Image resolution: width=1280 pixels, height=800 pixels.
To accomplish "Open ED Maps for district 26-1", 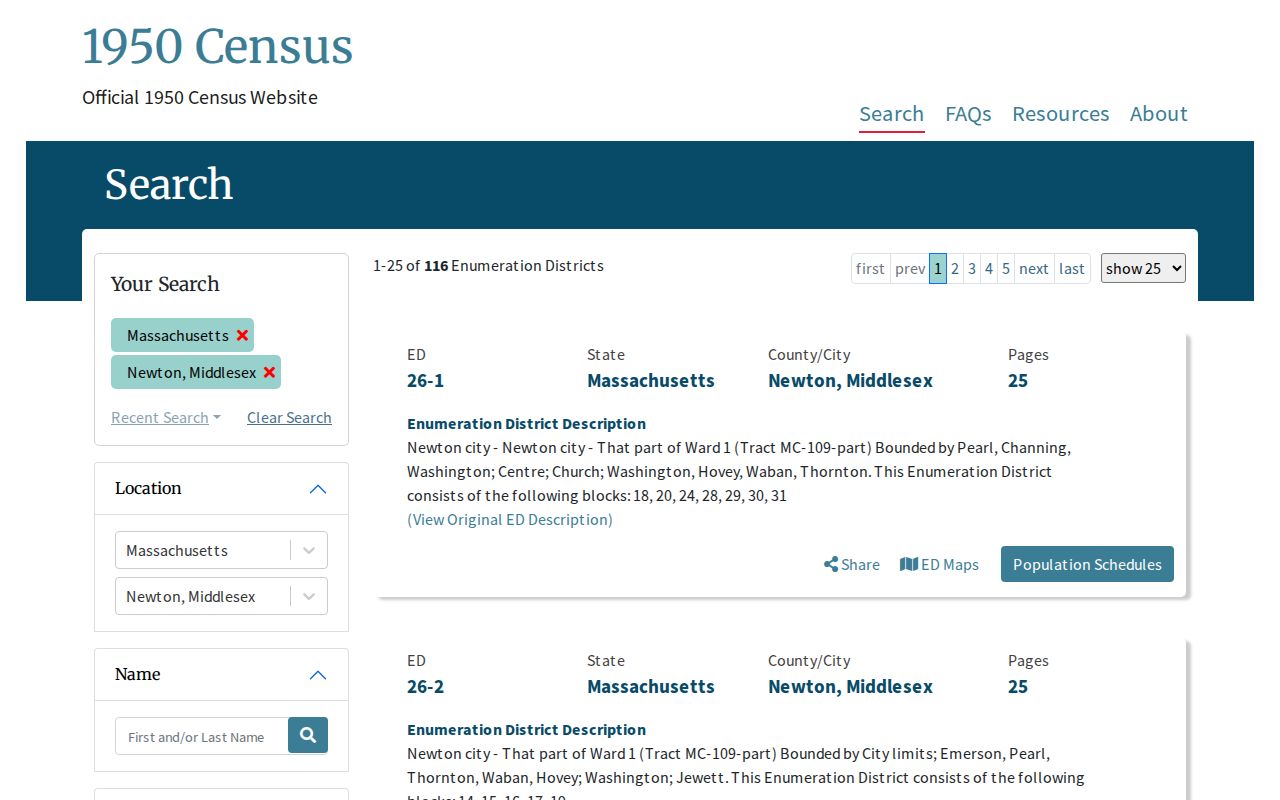I will [x=939, y=564].
